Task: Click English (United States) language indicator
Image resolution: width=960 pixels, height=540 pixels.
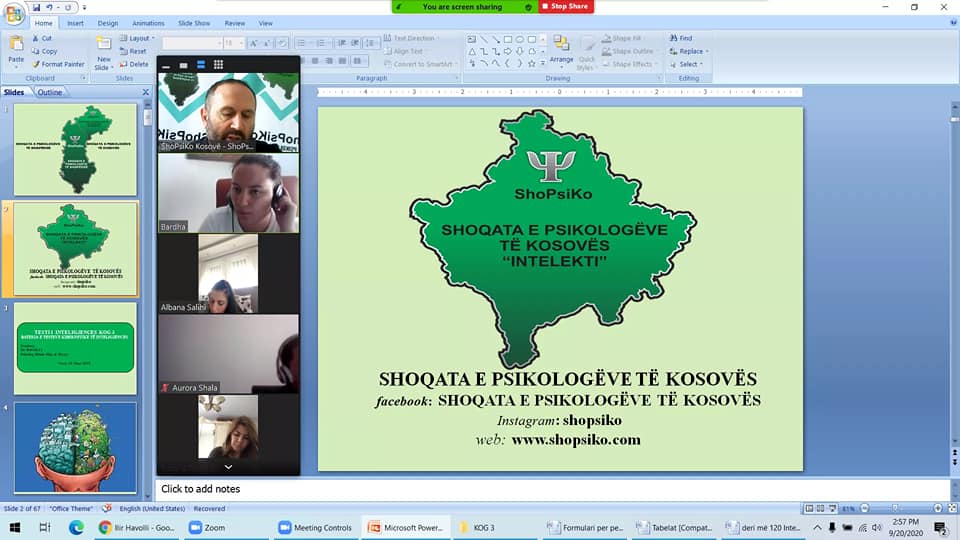Action: 152,509
